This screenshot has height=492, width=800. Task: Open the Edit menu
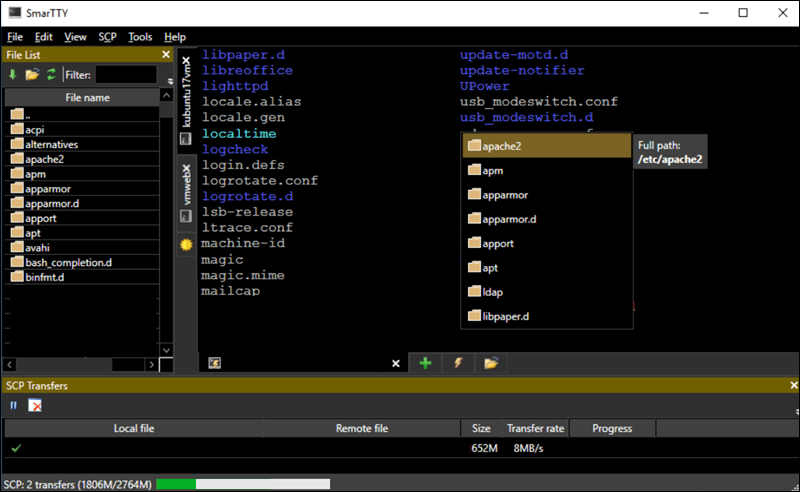(43, 37)
